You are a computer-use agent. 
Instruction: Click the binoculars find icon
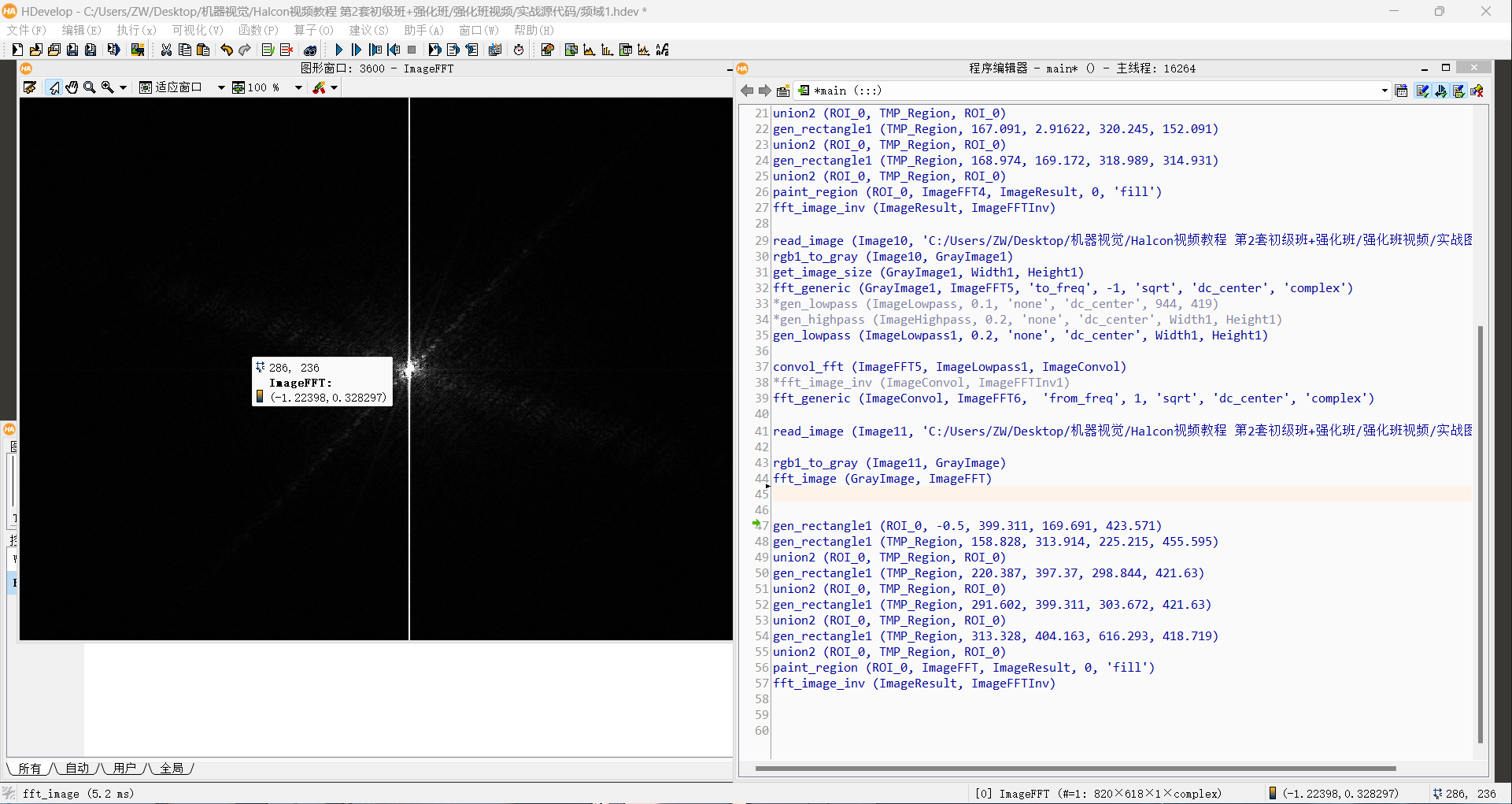(310, 50)
